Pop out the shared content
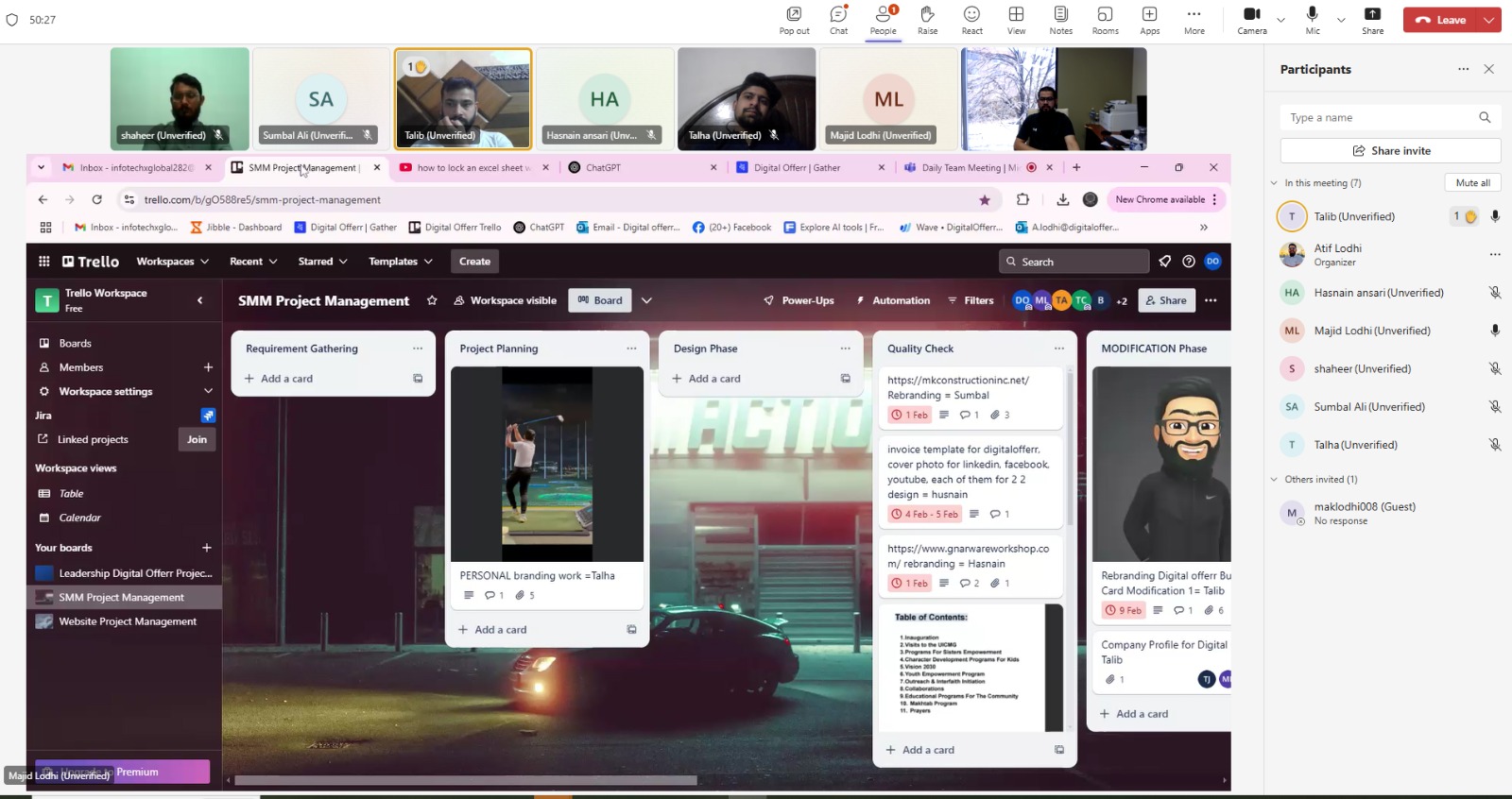 [794, 19]
